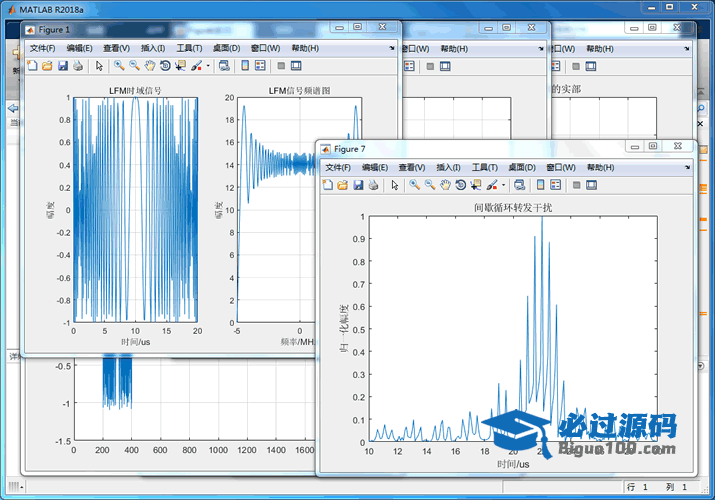715x500 pixels.
Task: Click dock arrow in Figure 1 menu bar
Action: (x=392, y=48)
